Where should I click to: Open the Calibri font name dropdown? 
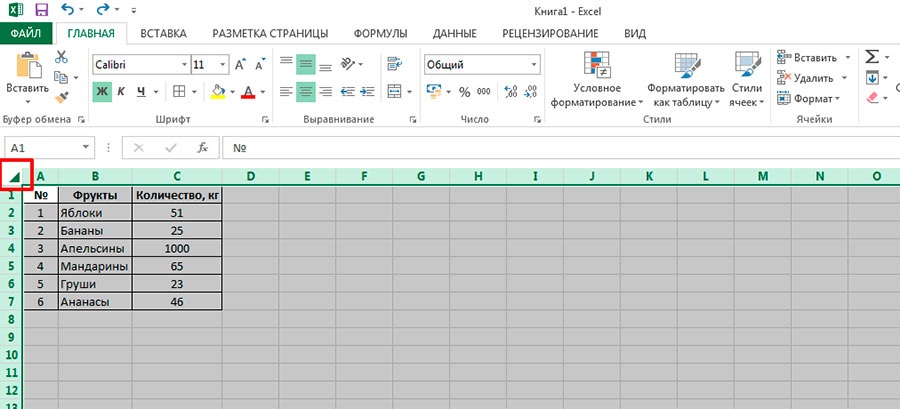click(183, 64)
